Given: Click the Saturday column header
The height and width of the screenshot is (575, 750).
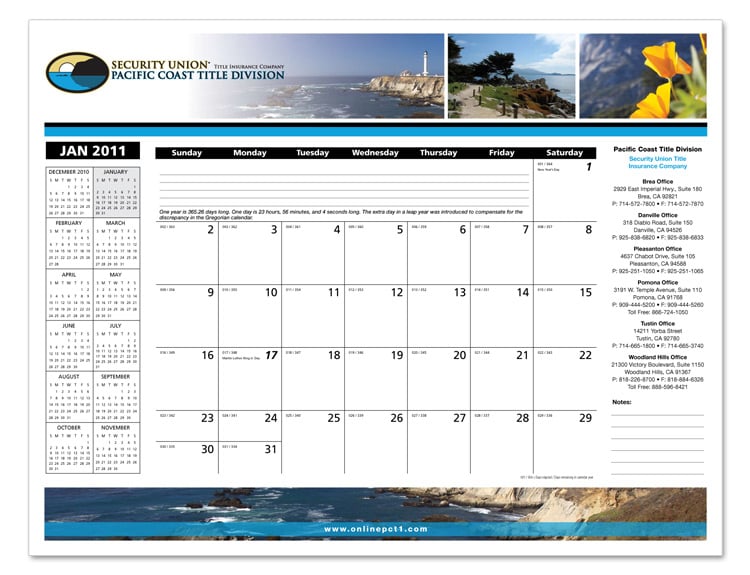Looking at the screenshot, I should coord(564,153).
